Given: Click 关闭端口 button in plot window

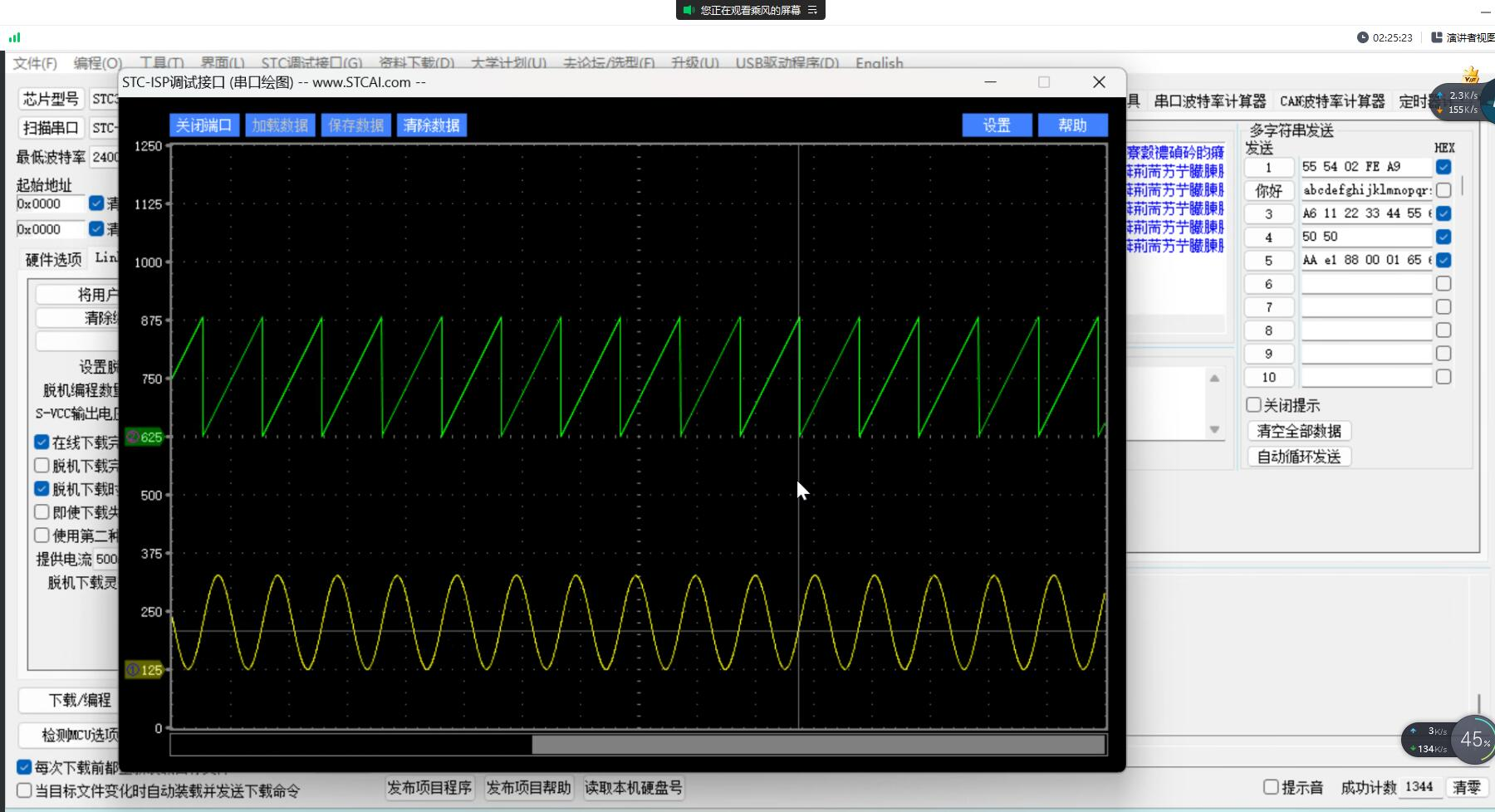Looking at the screenshot, I should tap(204, 125).
